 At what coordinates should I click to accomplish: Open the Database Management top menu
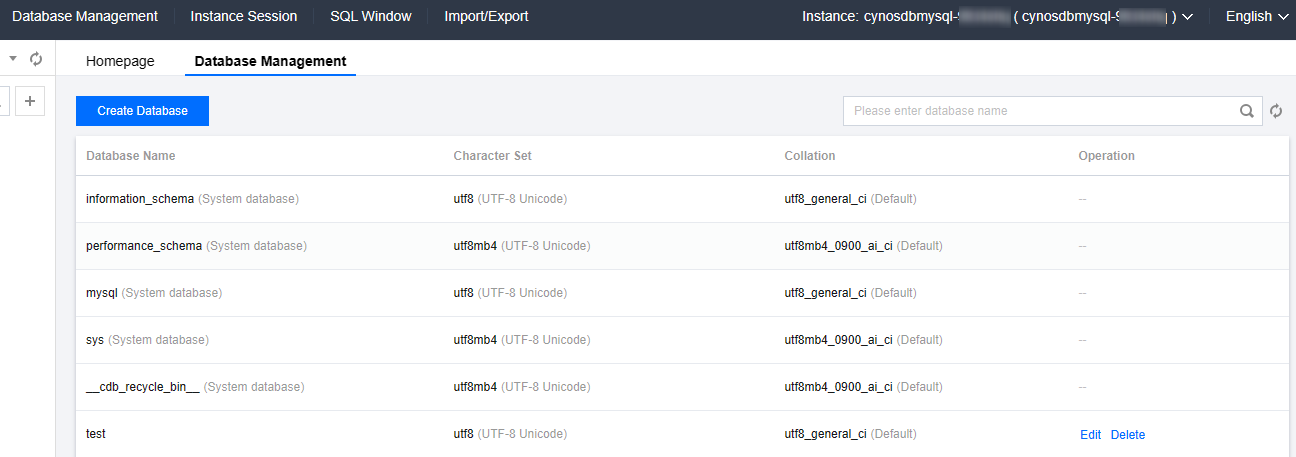(85, 17)
